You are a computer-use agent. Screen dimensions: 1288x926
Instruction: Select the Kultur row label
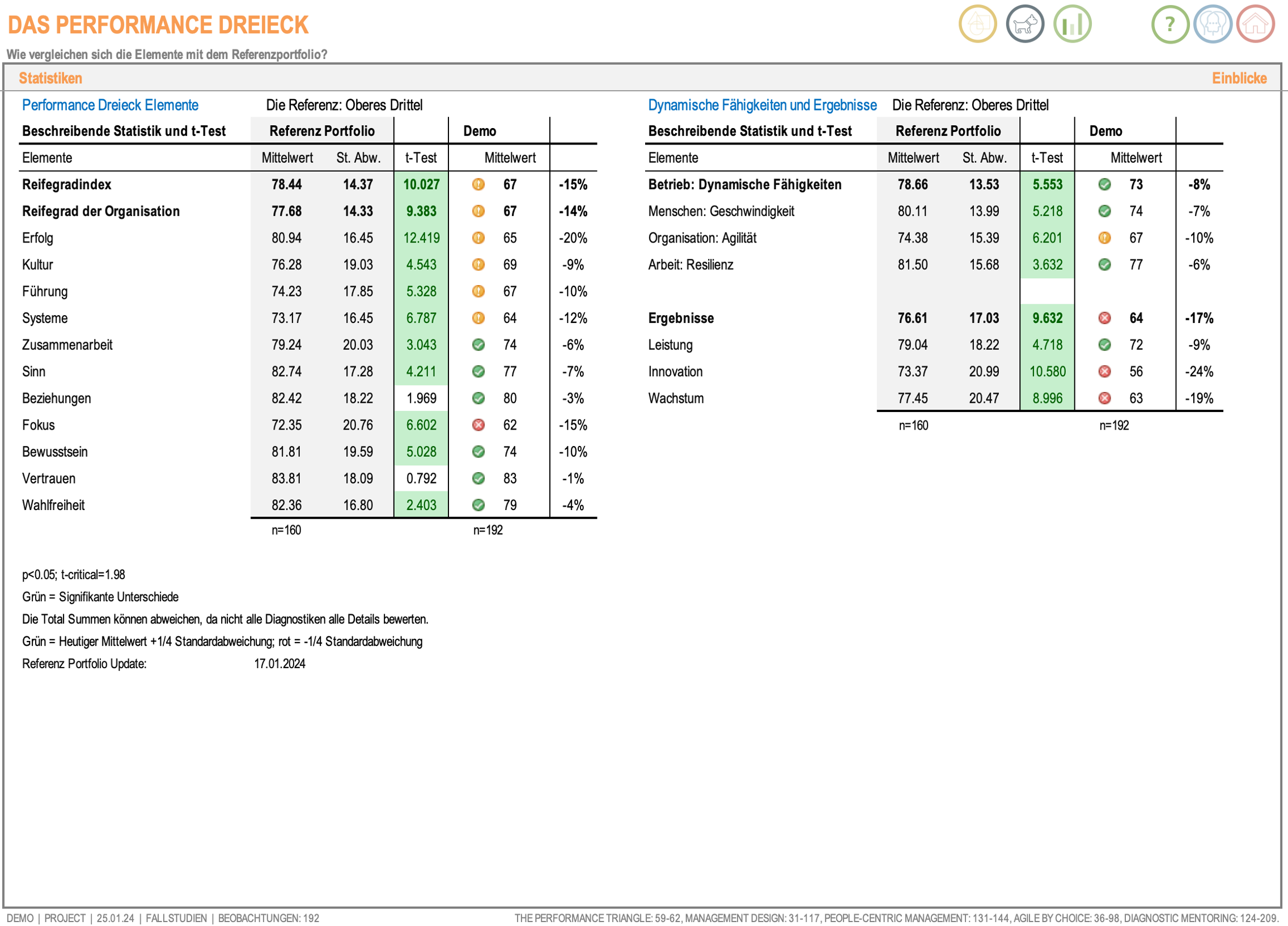pos(37,265)
